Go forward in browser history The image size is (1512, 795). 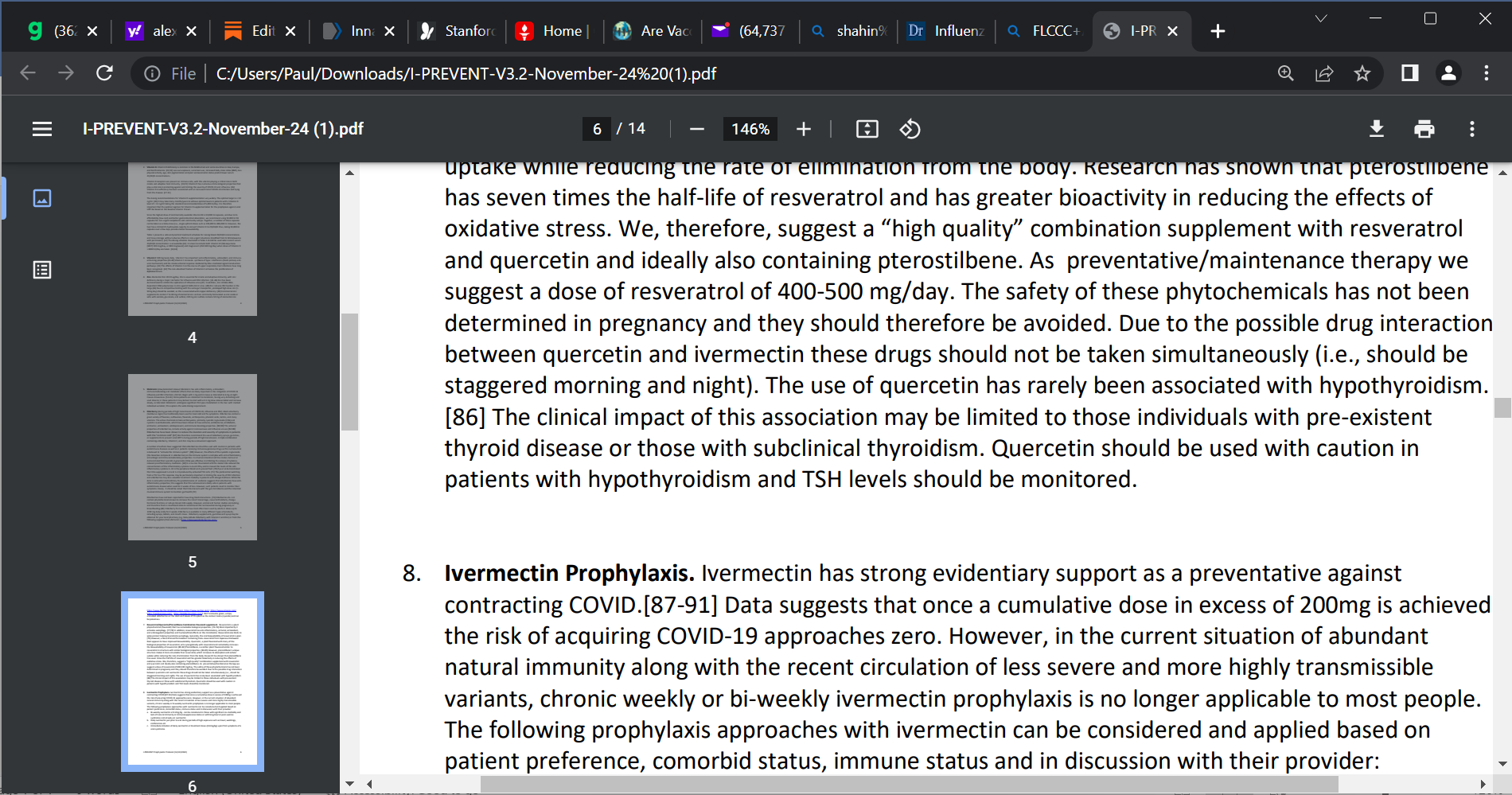coord(66,73)
